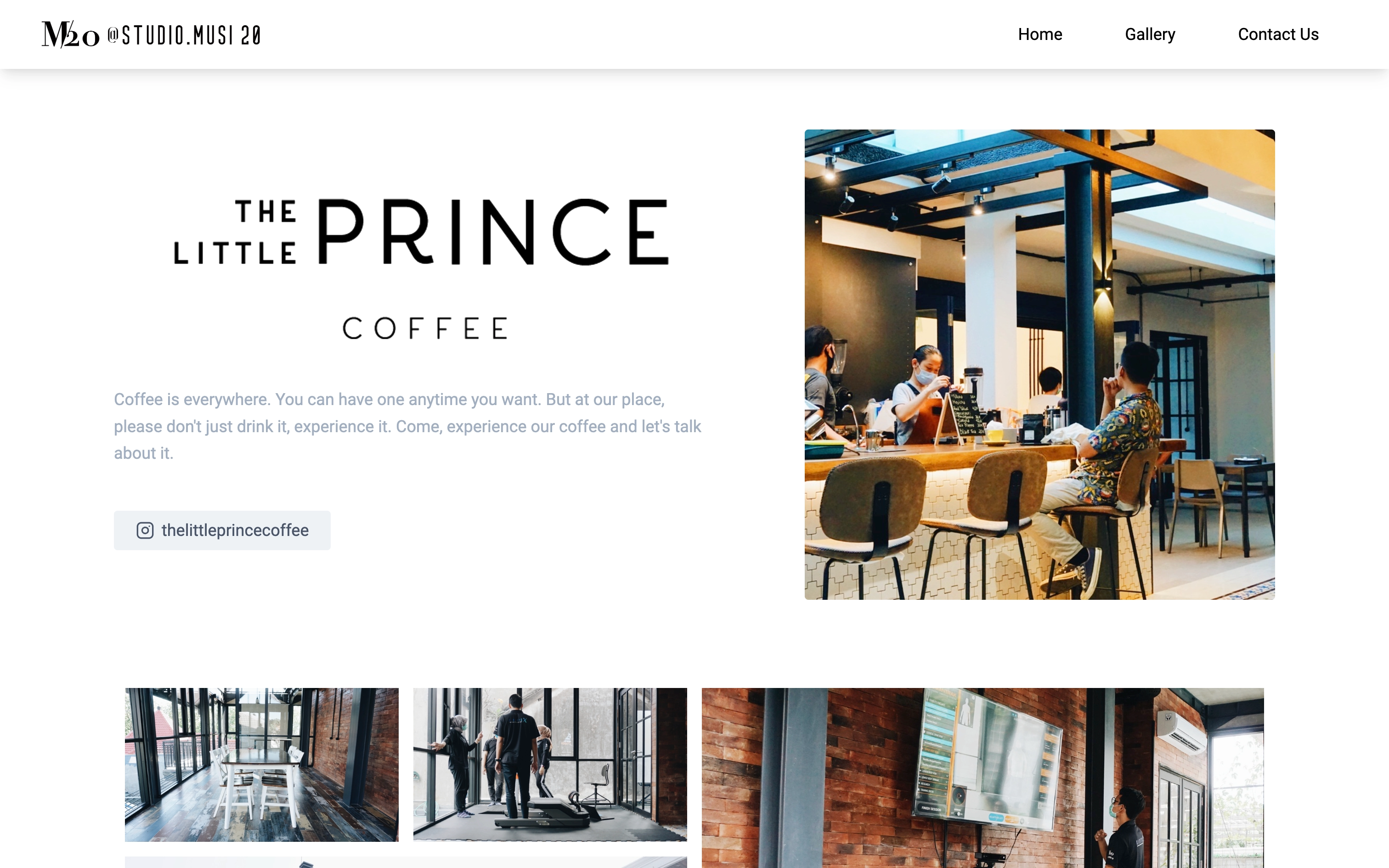This screenshot has width=1389, height=868.
Task: Open the Home page
Action: [x=1040, y=34]
